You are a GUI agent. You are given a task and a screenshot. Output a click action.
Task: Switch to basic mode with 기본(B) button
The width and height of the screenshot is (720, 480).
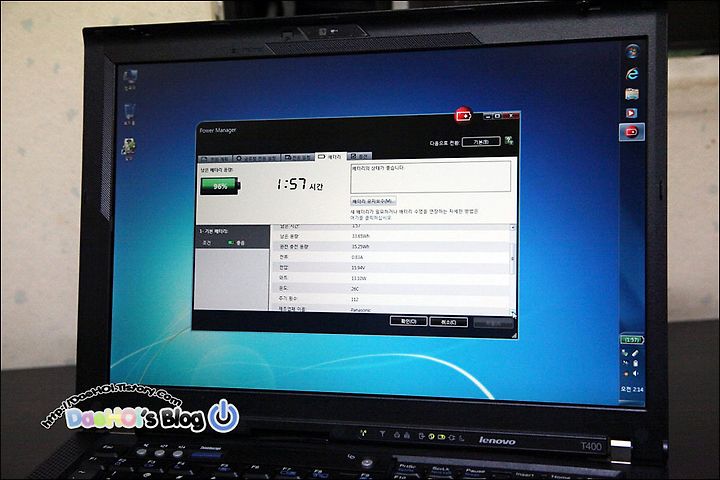tap(481, 141)
